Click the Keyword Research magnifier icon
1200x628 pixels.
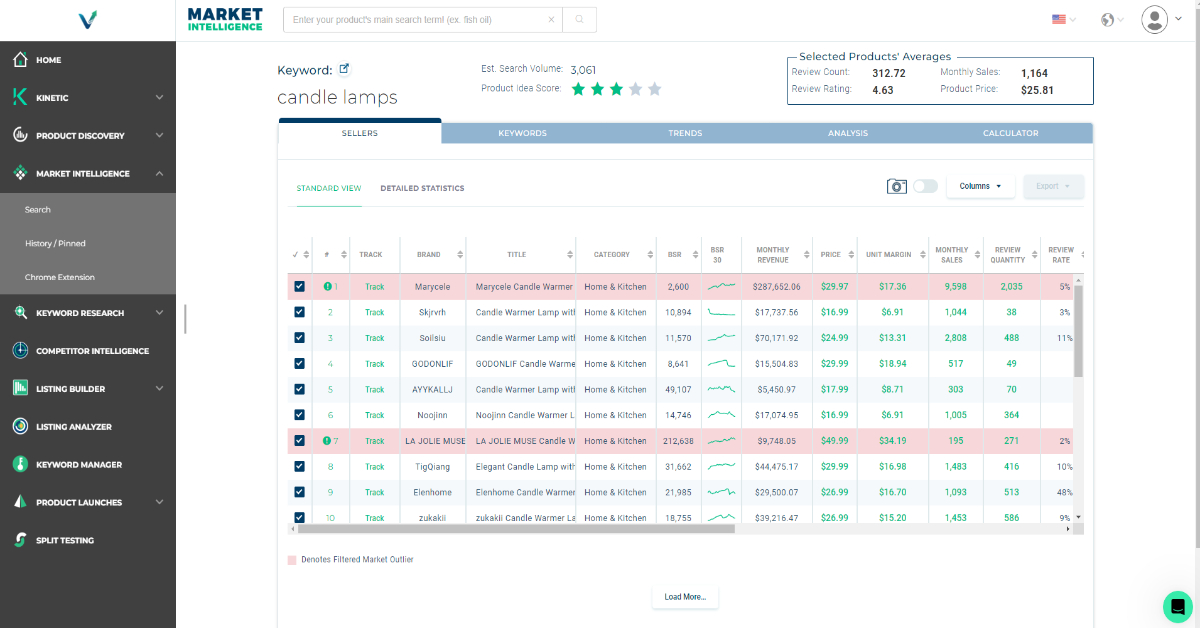pos(20,313)
